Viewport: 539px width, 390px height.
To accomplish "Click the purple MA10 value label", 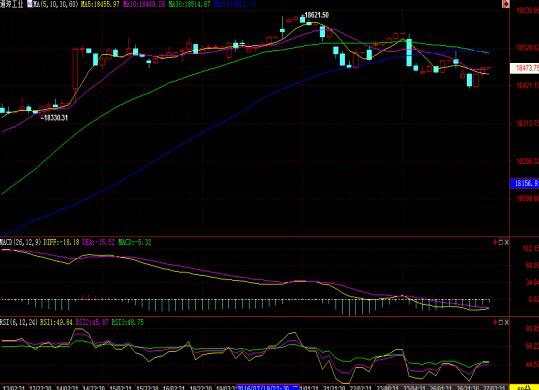I will click(x=143, y=4).
